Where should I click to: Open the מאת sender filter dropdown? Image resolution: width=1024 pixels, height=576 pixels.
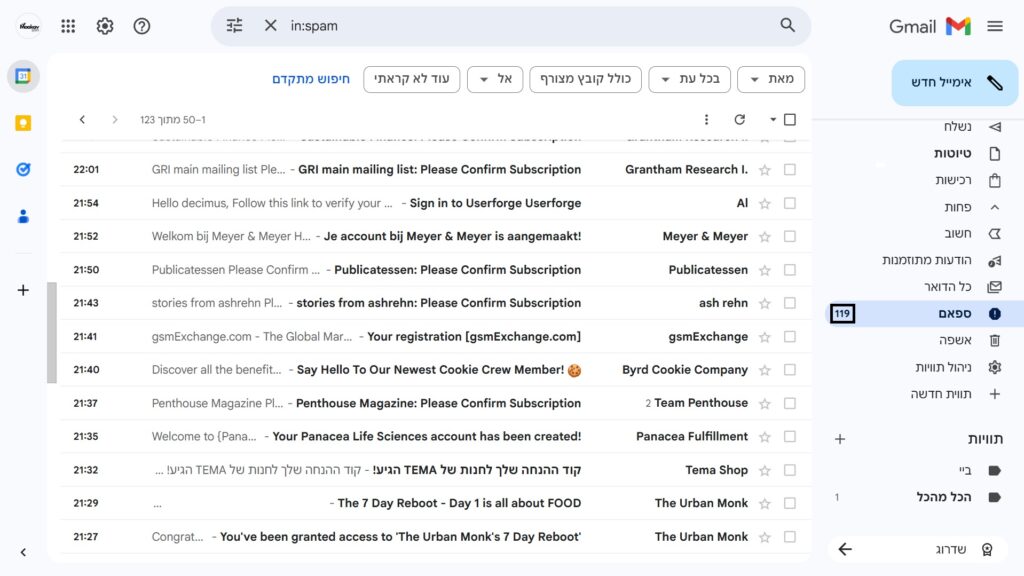[771, 79]
